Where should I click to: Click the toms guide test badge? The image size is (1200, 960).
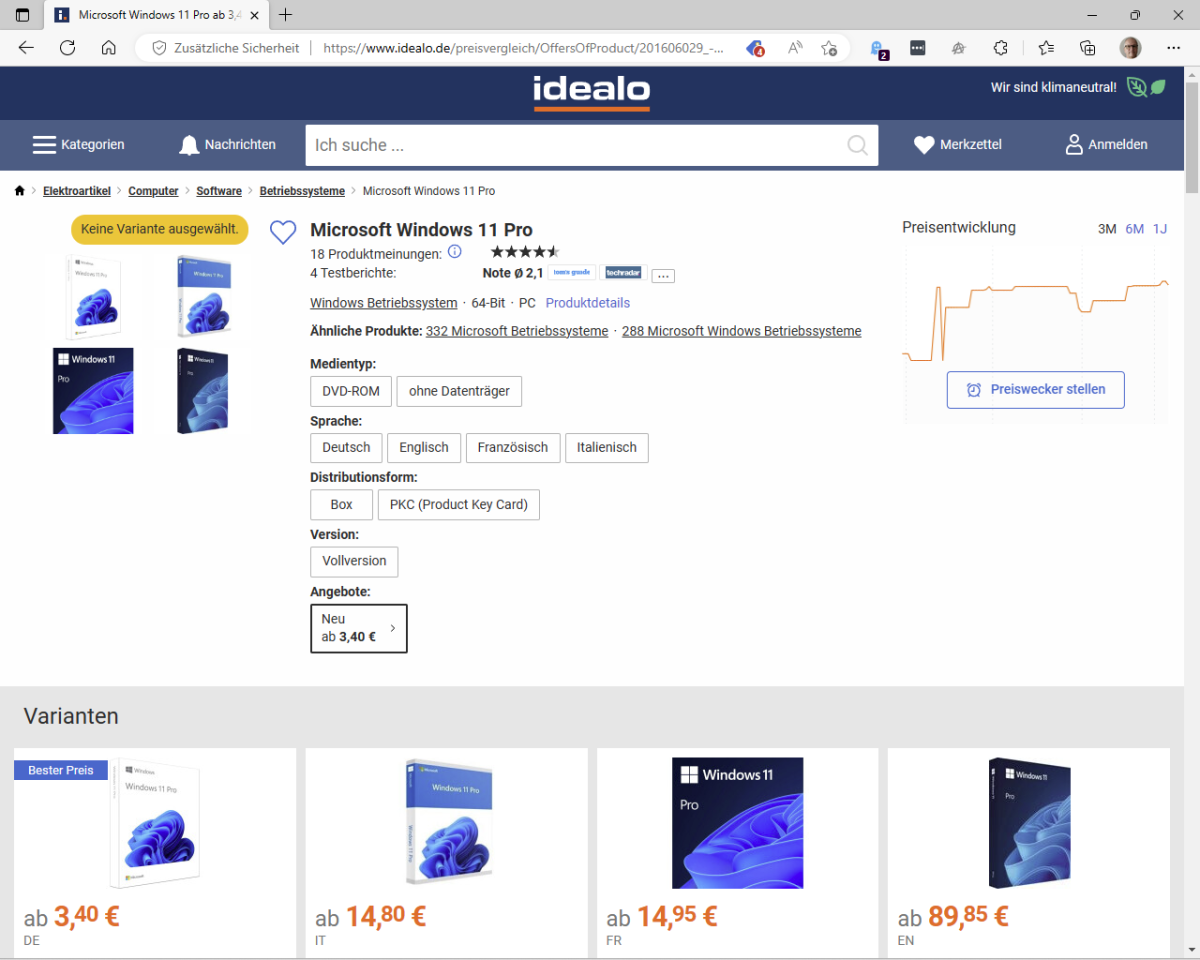572,272
